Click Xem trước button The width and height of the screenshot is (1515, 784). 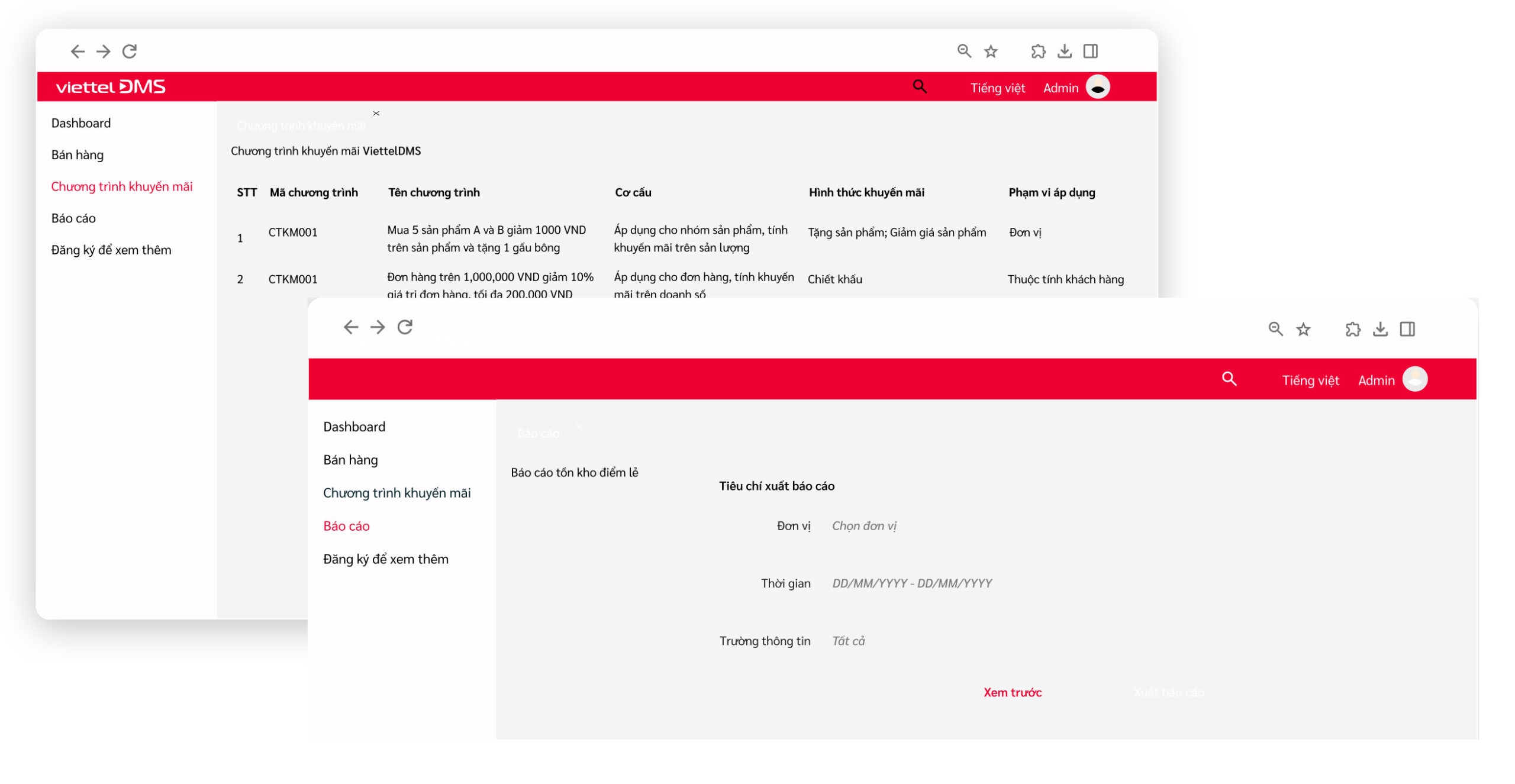[x=1012, y=692]
